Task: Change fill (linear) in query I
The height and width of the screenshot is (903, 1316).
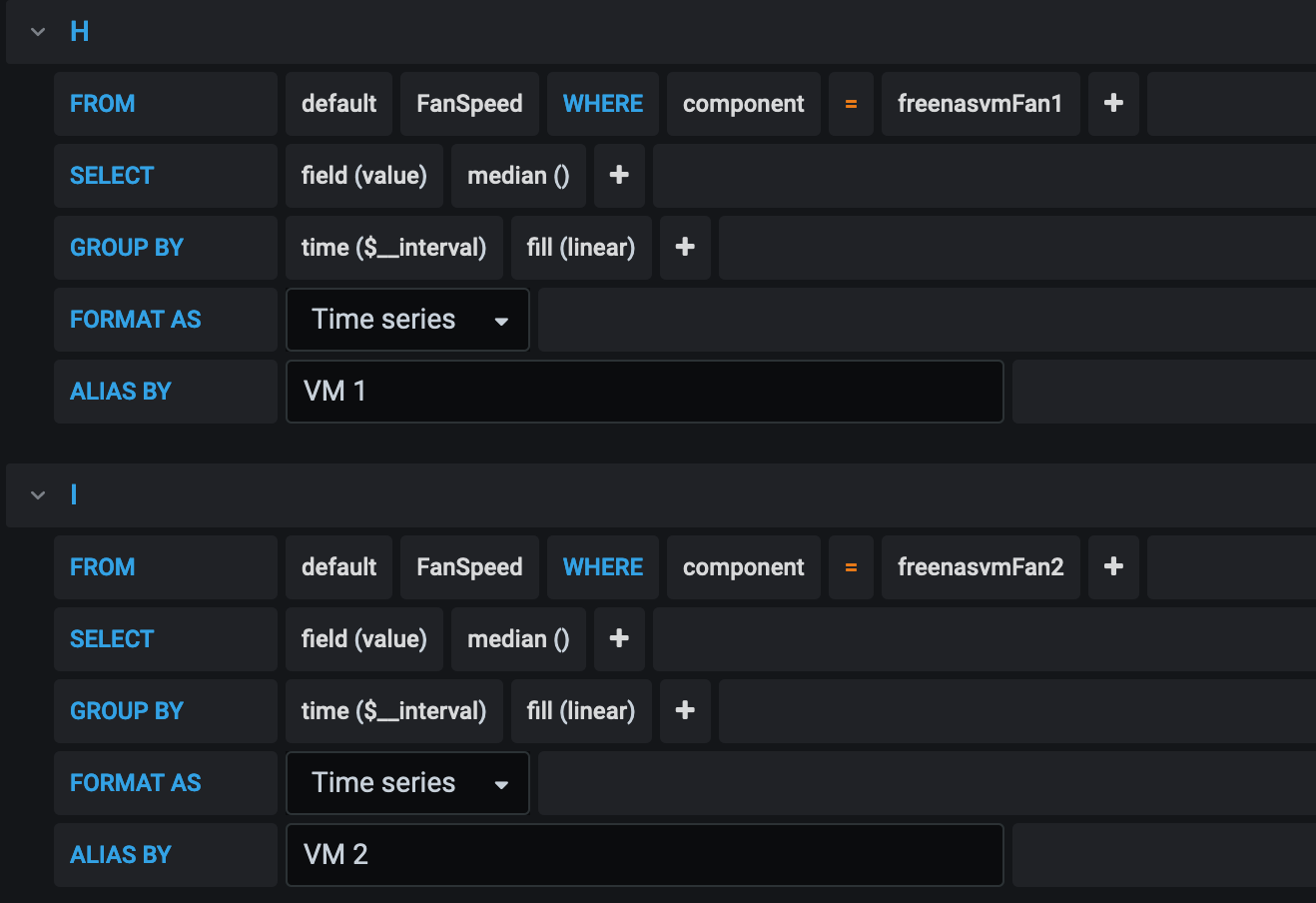Action: (581, 711)
